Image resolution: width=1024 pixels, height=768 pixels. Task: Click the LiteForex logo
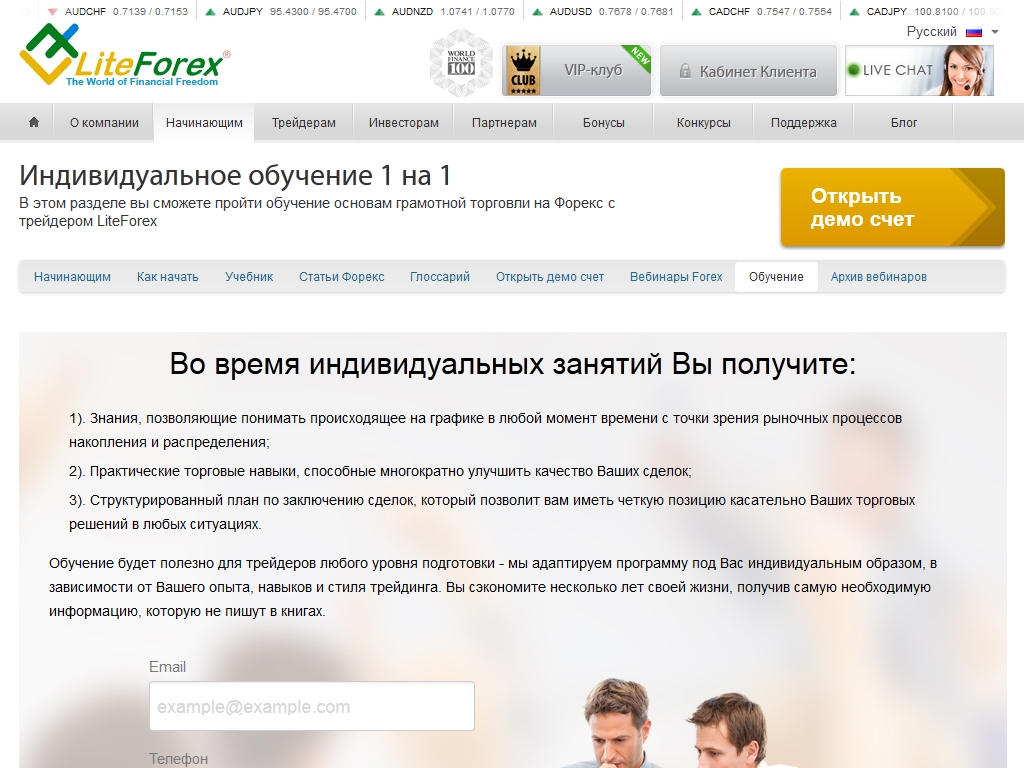[x=125, y=61]
